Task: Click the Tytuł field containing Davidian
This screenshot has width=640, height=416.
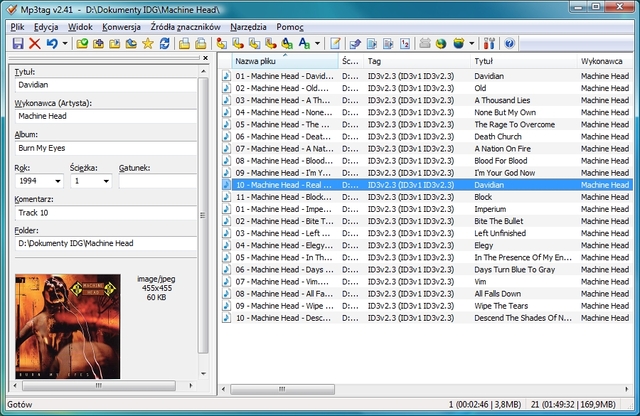Action: [x=106, y=85]
